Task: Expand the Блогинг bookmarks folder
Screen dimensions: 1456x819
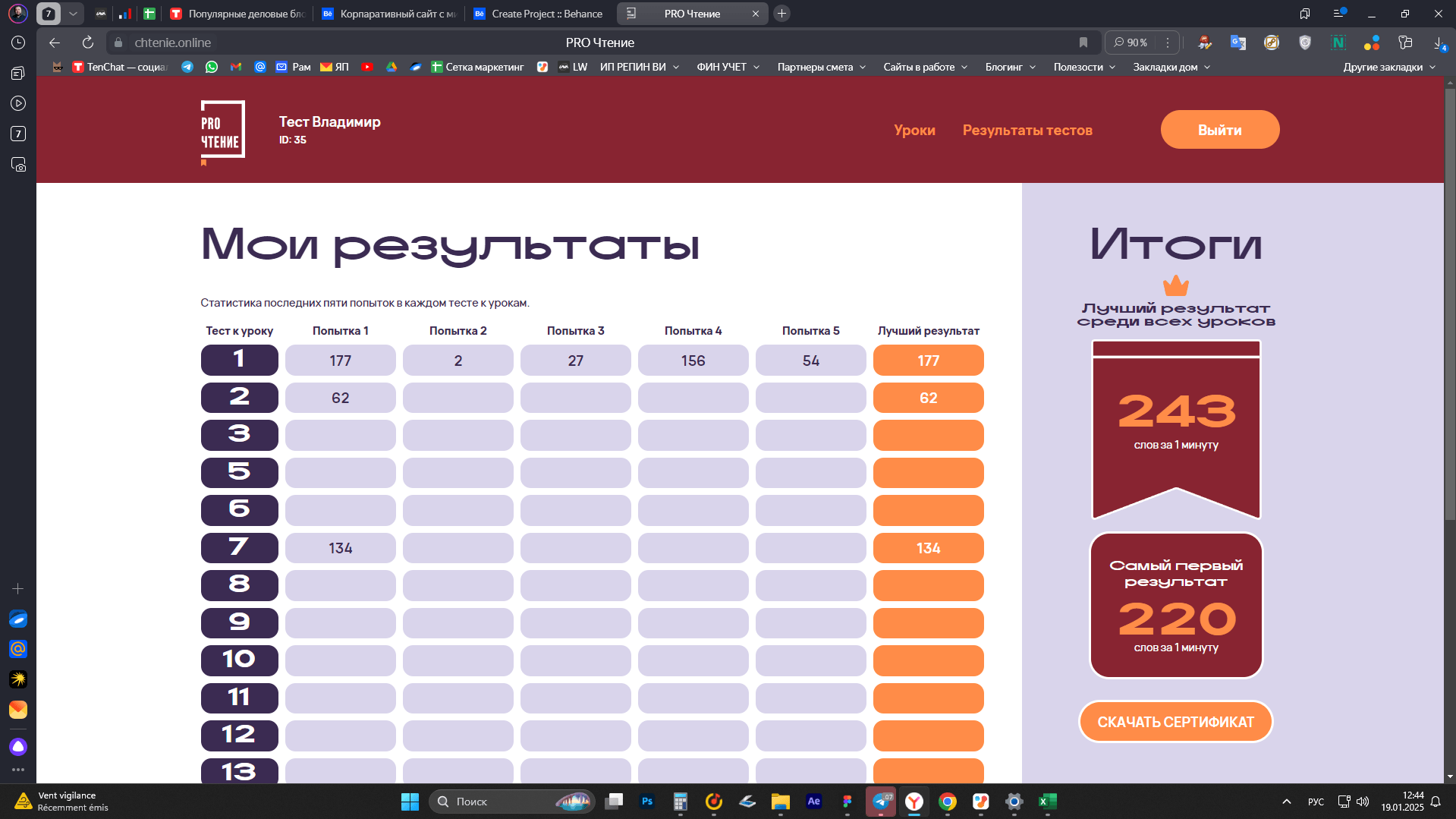Action: click(x=1011, y=67)
